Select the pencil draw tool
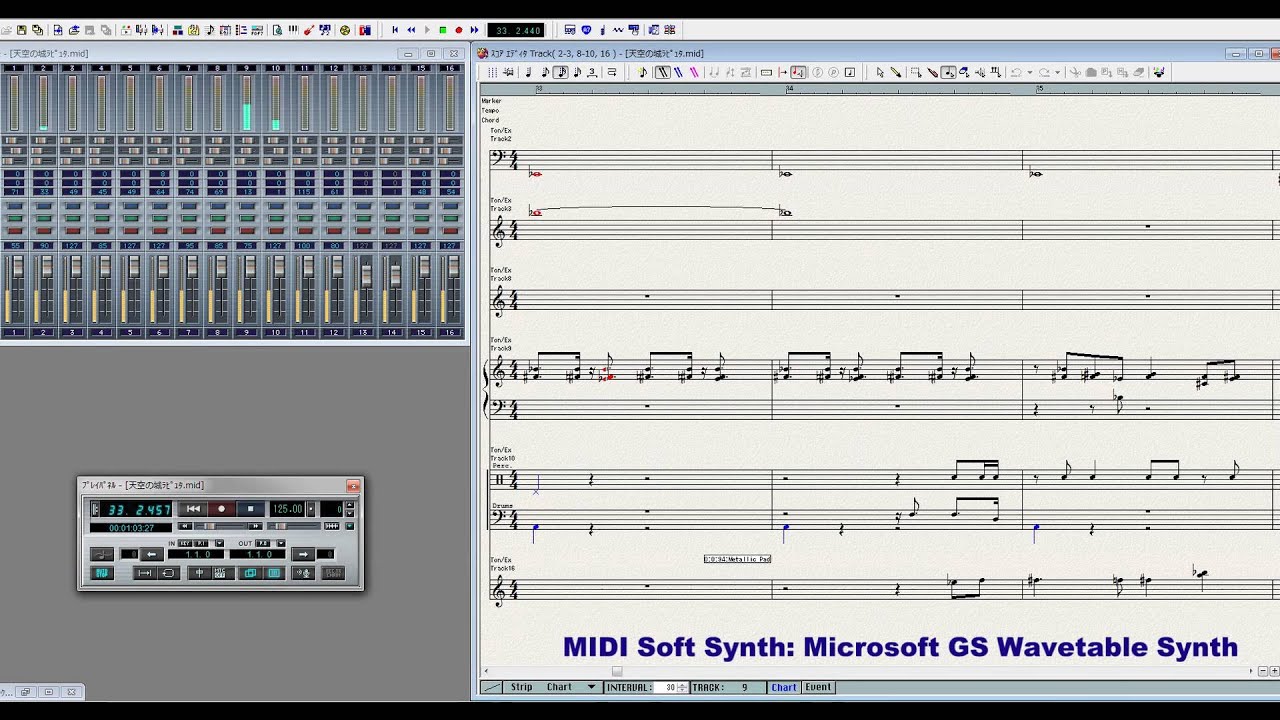The height and width of the screenshot is (720, 1280). 896,72
